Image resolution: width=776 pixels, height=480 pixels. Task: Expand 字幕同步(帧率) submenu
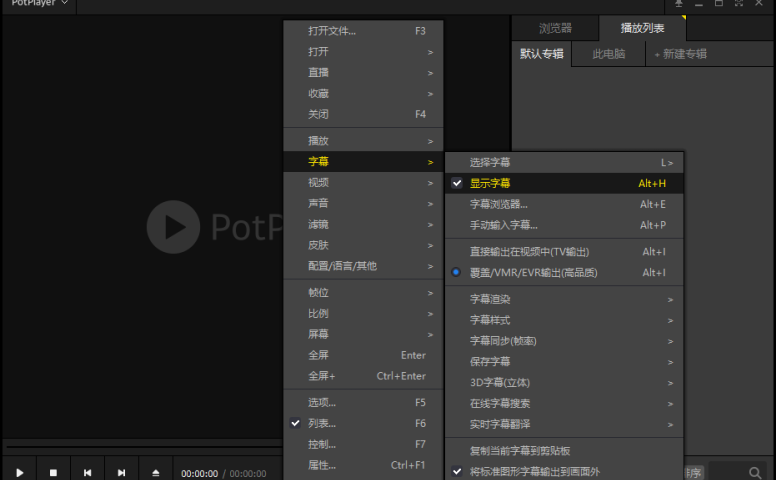[564, 340]
